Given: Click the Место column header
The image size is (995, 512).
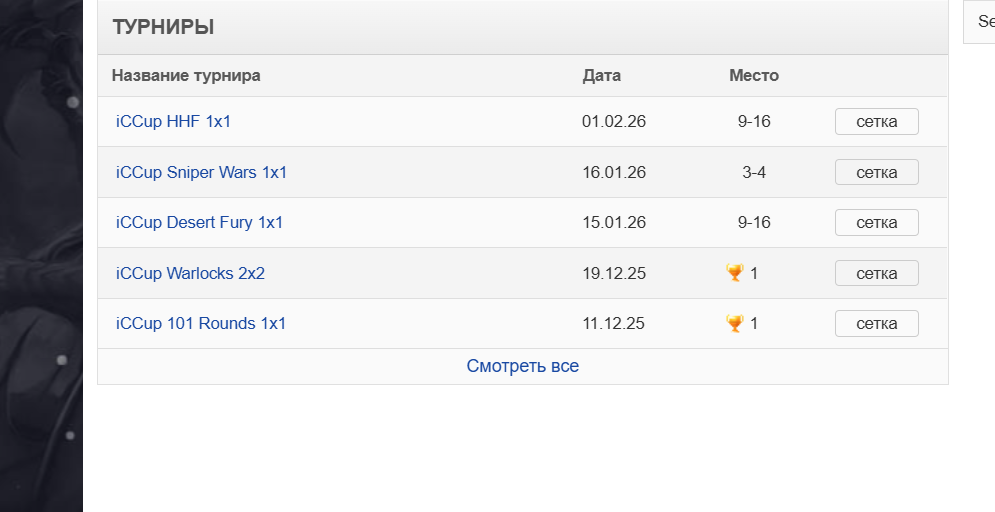Looking at the screenshot, I should pos(753,75).
